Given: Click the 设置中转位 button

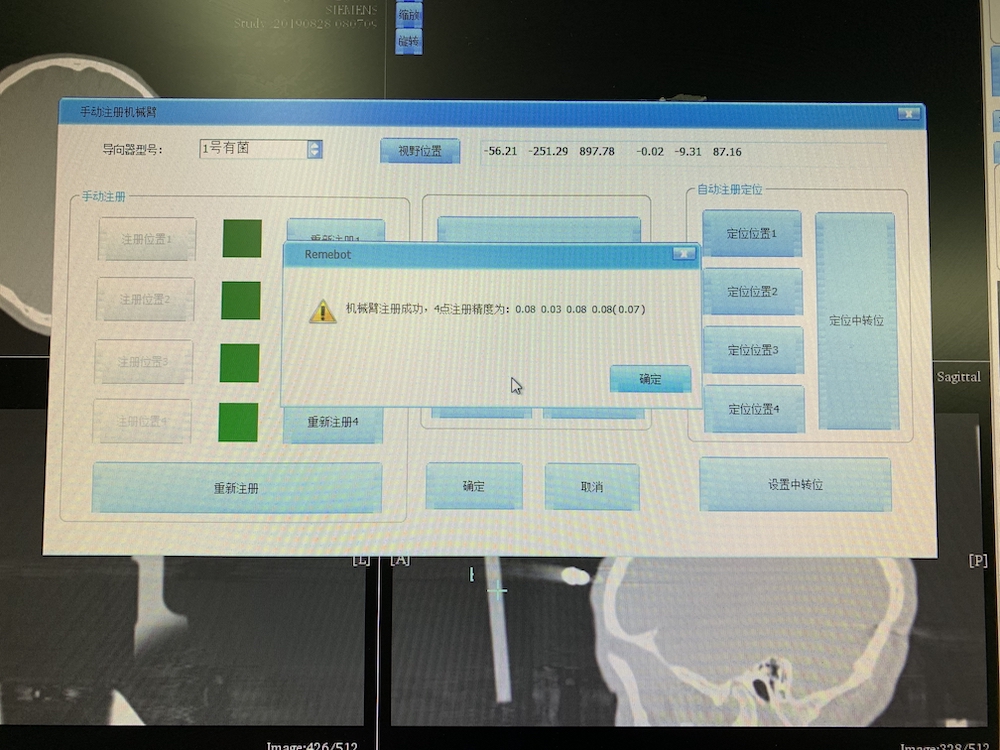Looking at the screenshot, I should point(794,485).
